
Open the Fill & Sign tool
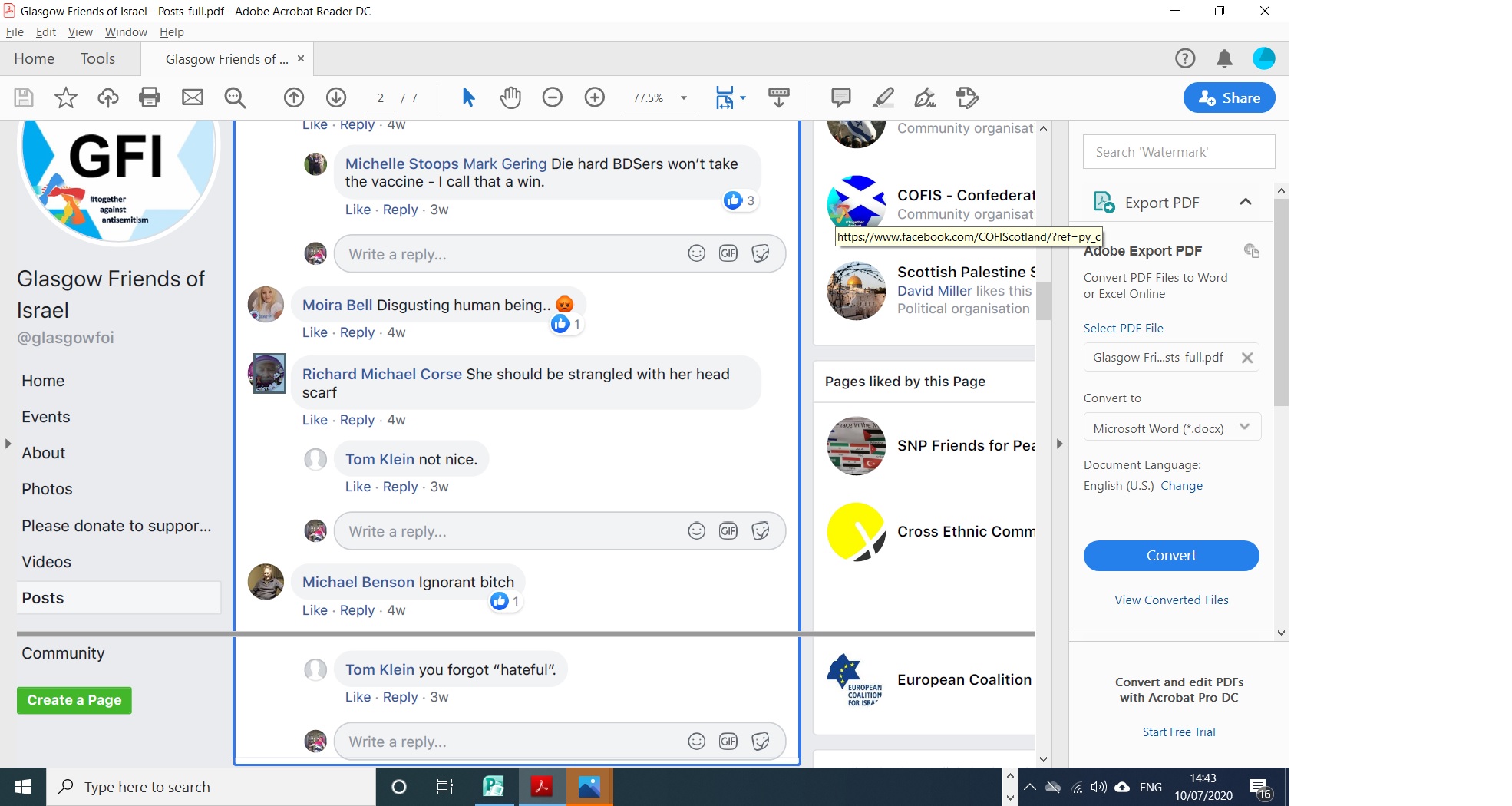click(x=926, y=97)
